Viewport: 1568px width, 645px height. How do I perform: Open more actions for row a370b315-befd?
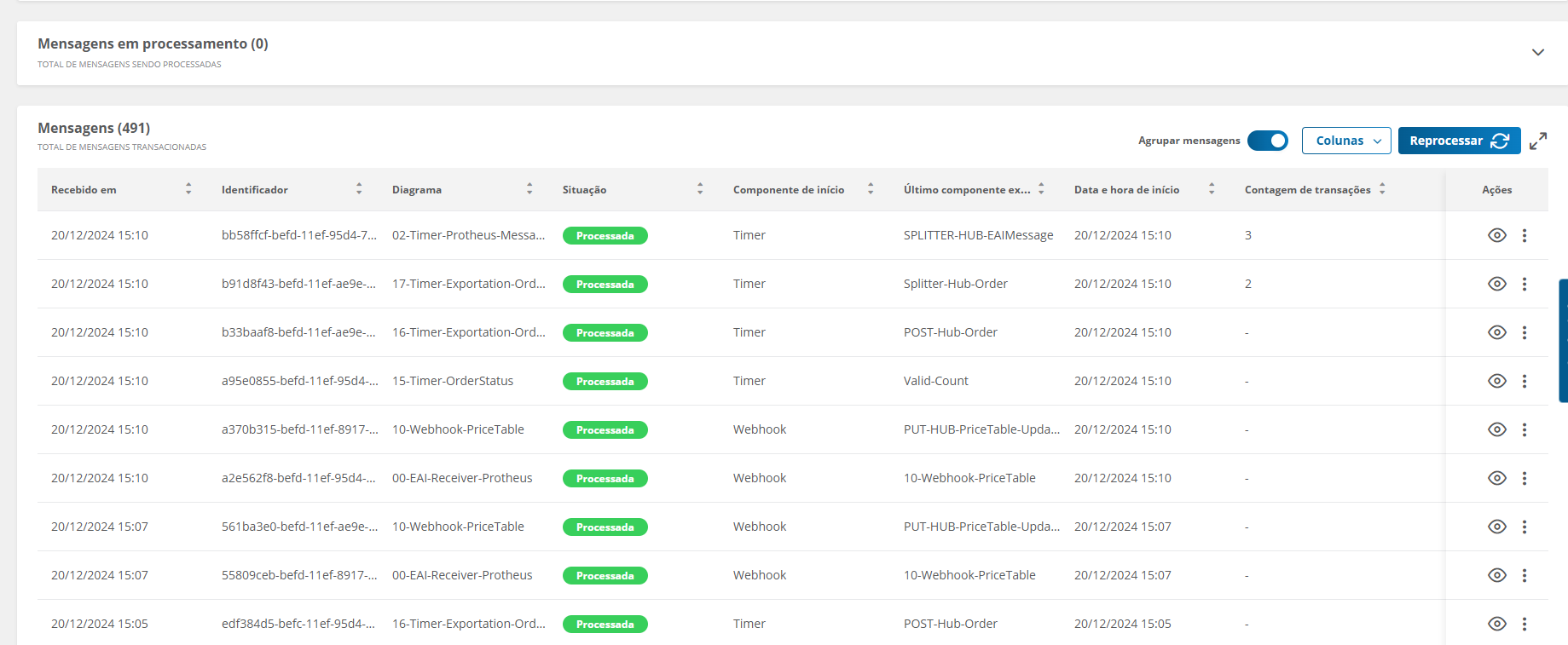[x=1525, y=429]
